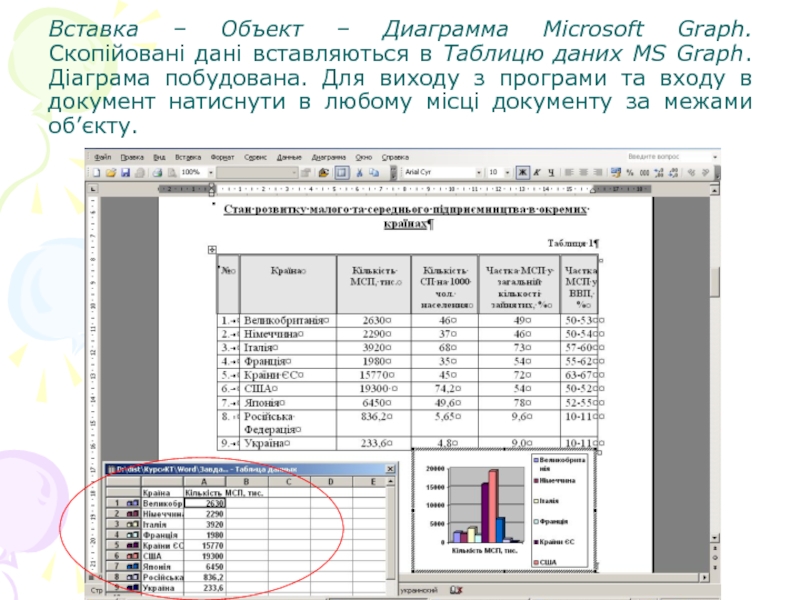The image size is (800, 600).
Task: Toggle Underline (Ч) formatting
Action: coord(551,173)
